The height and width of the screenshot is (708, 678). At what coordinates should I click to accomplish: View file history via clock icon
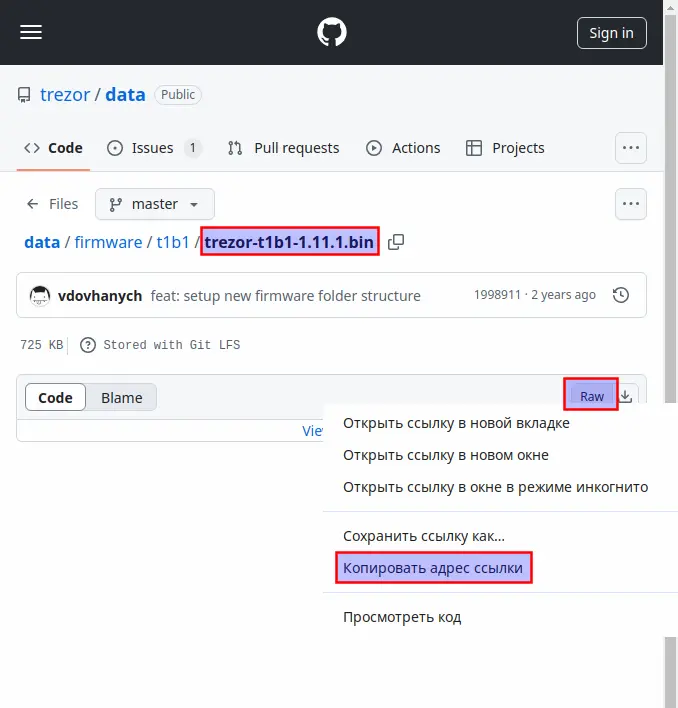pyautogui.click(x=621, y=295)
